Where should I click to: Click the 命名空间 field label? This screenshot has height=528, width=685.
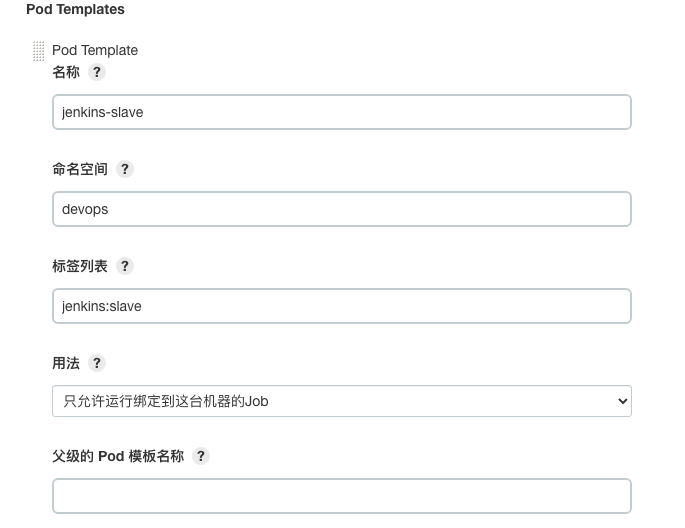click(x=80, y=169)
